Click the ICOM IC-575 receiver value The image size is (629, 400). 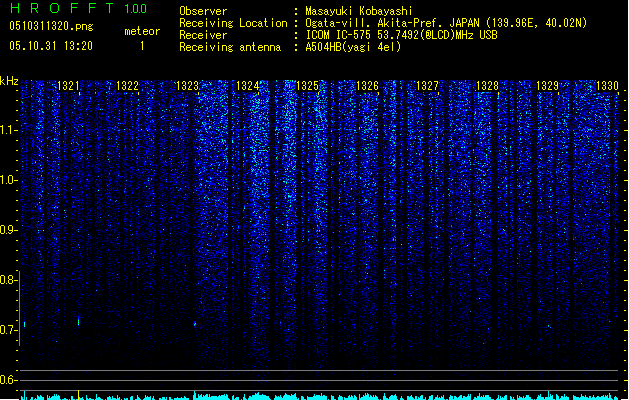pos(401,35)
